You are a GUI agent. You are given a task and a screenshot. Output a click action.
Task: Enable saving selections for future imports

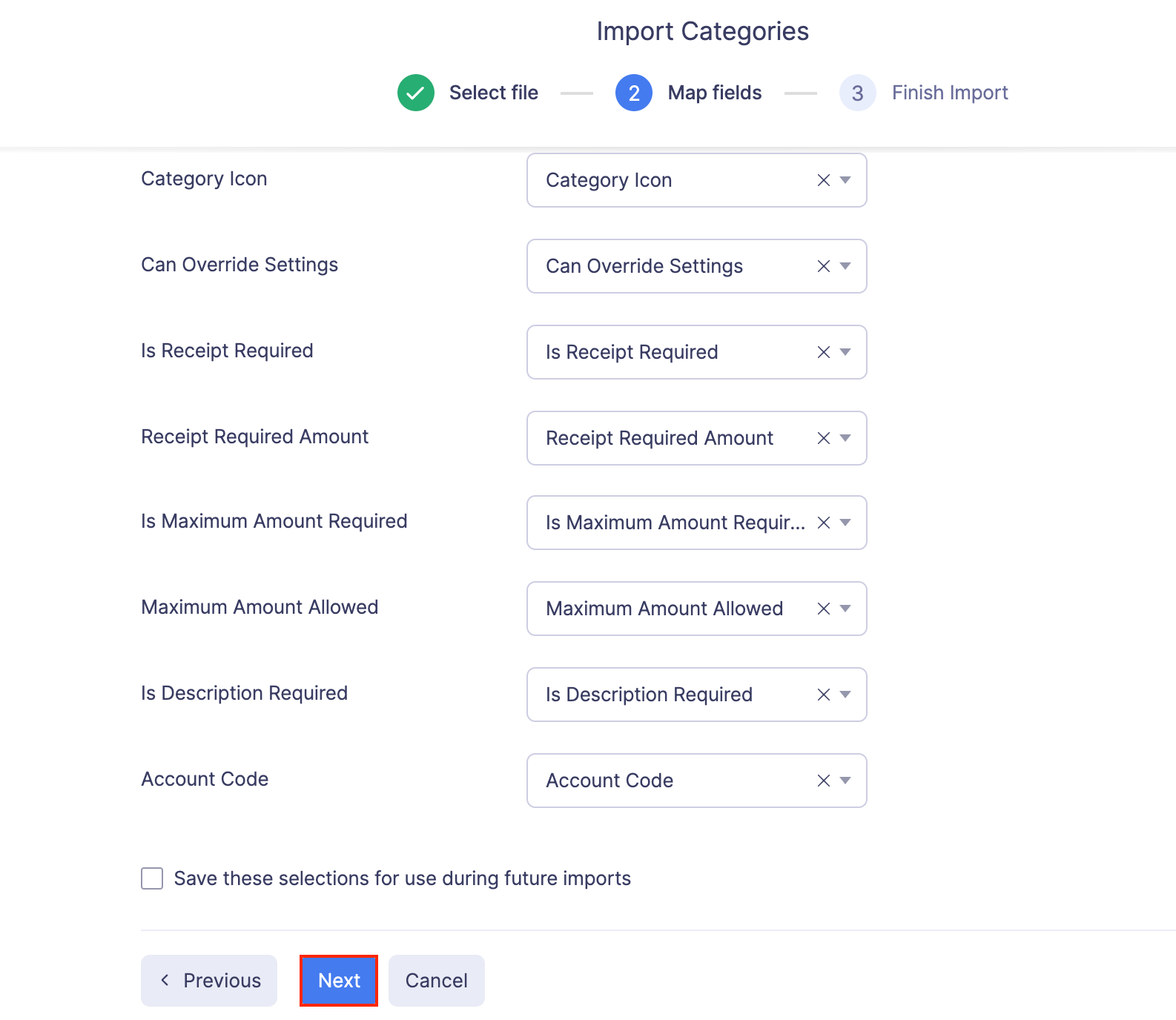152,878
